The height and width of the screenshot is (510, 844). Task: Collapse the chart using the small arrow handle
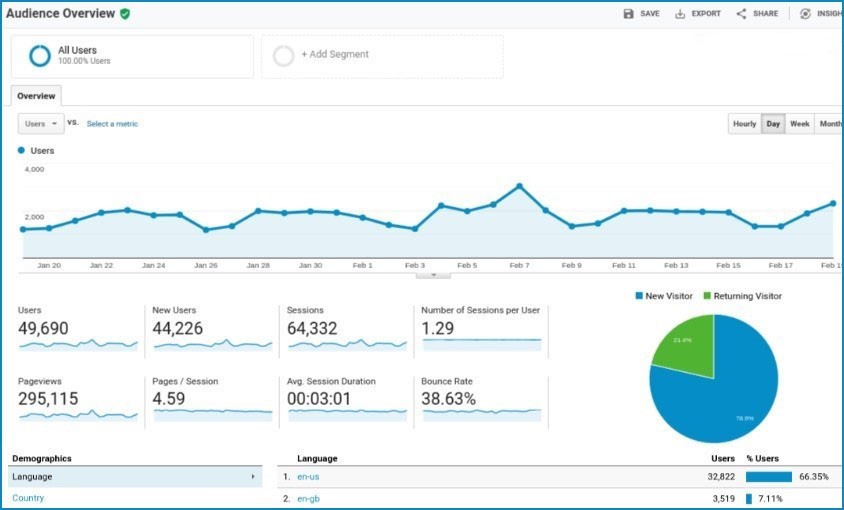(x=433, y=274)
